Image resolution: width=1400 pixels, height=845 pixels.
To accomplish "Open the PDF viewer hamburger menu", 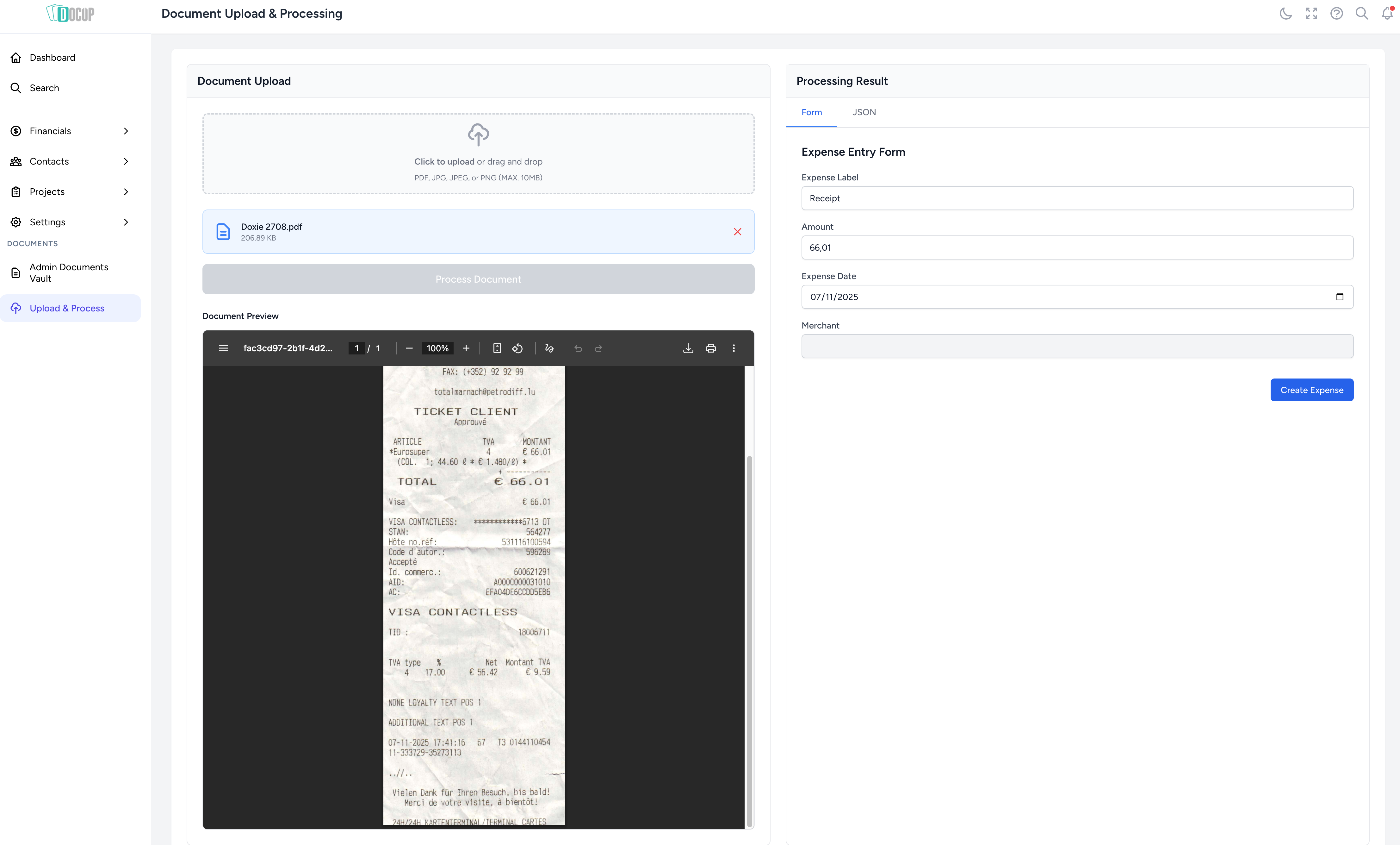I will click(x=223, y=348).
